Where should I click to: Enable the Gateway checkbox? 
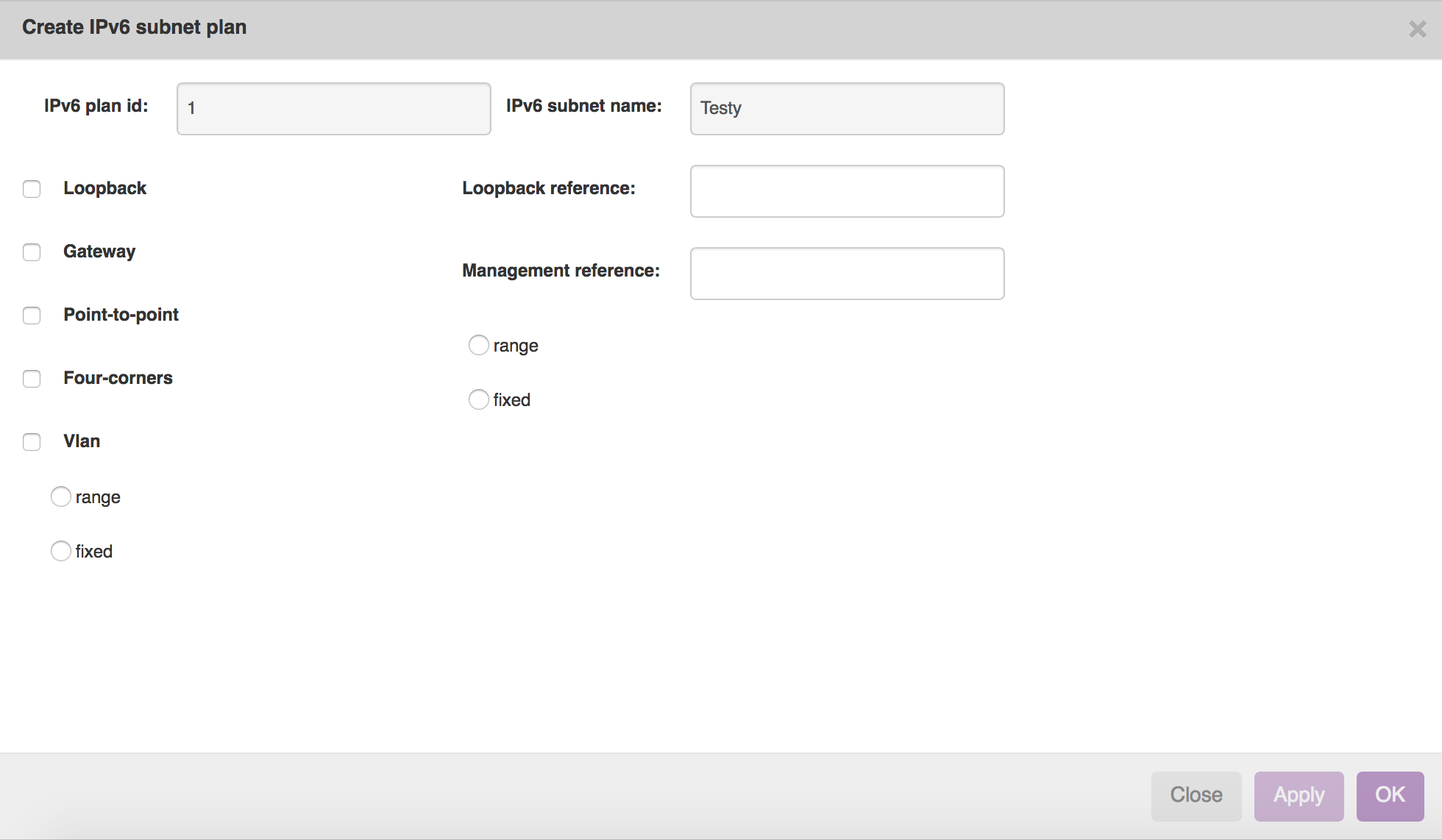[x=32, y=252]
